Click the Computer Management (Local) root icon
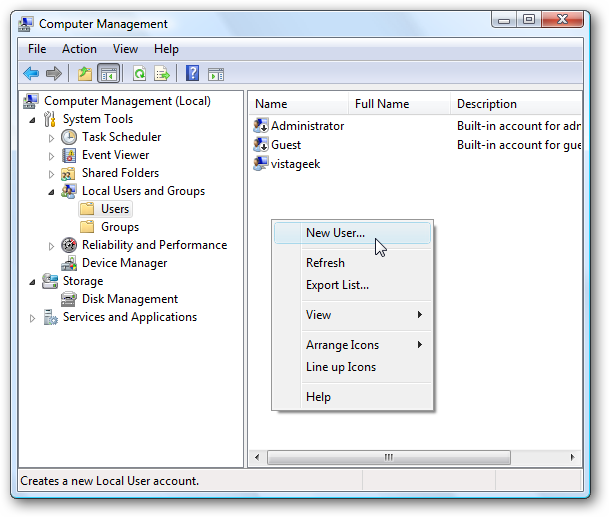 tap(31, 101)
